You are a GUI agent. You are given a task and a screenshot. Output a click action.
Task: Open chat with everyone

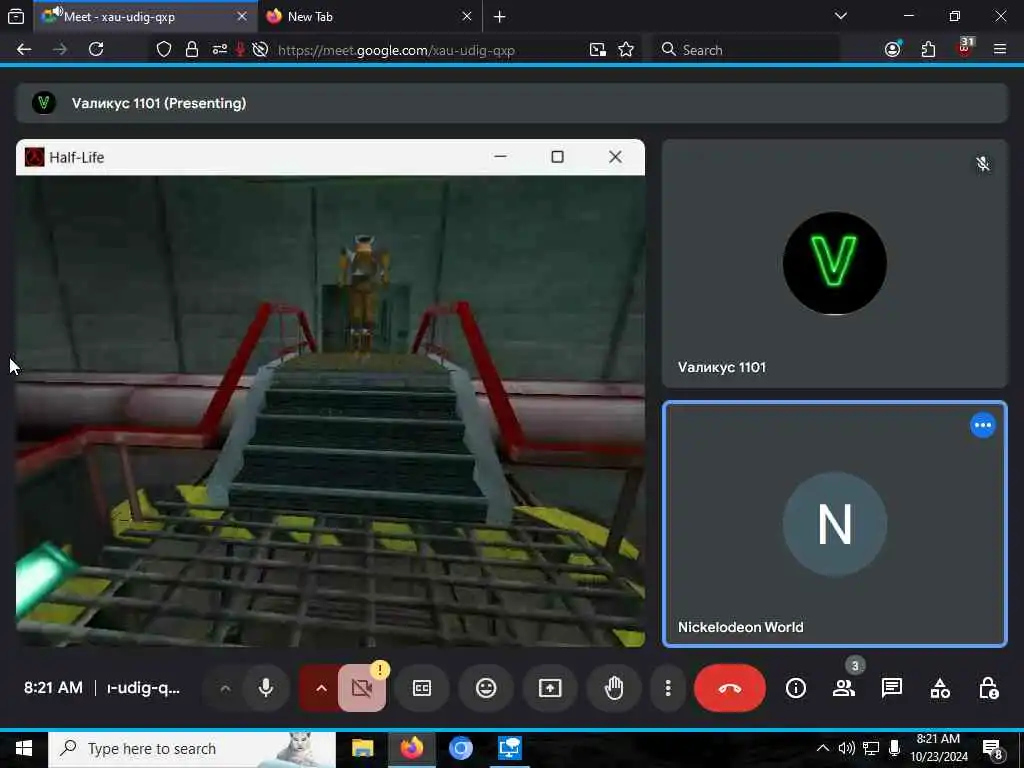coord(891,688)
